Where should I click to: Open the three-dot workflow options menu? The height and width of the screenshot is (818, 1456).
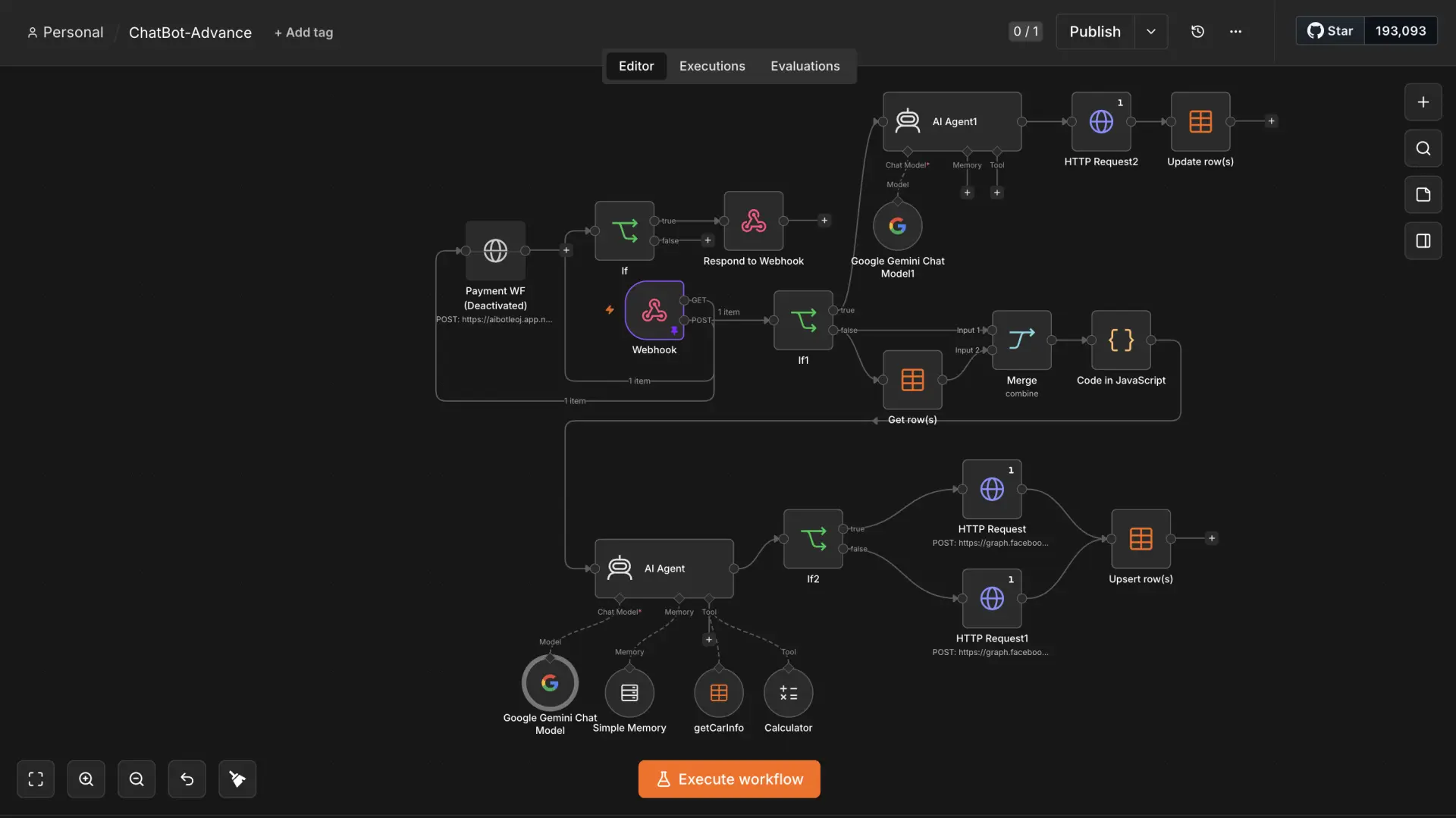[1235, 32]
